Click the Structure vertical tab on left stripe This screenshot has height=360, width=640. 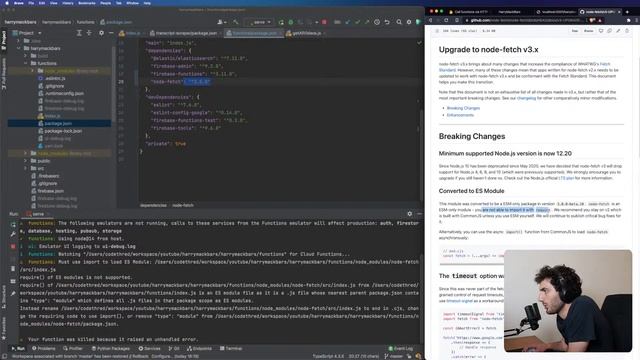point(4,297)
